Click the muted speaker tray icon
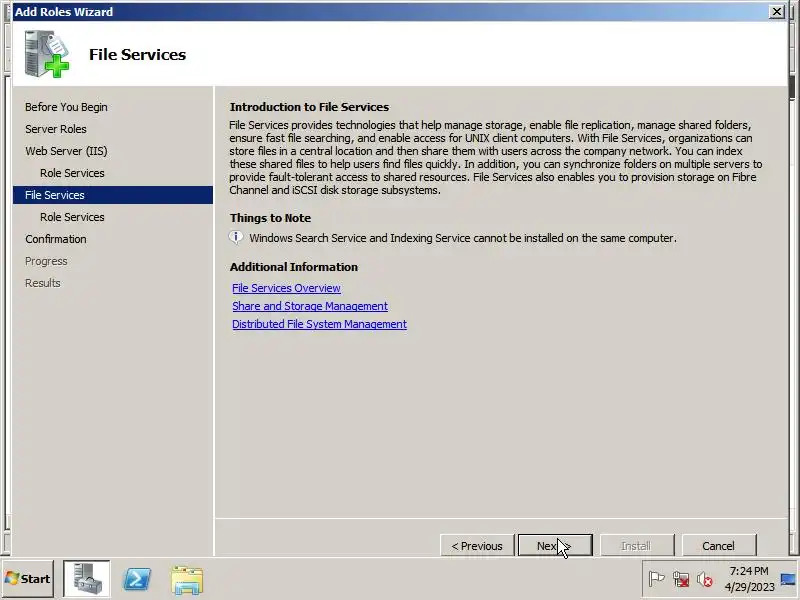 705,579
